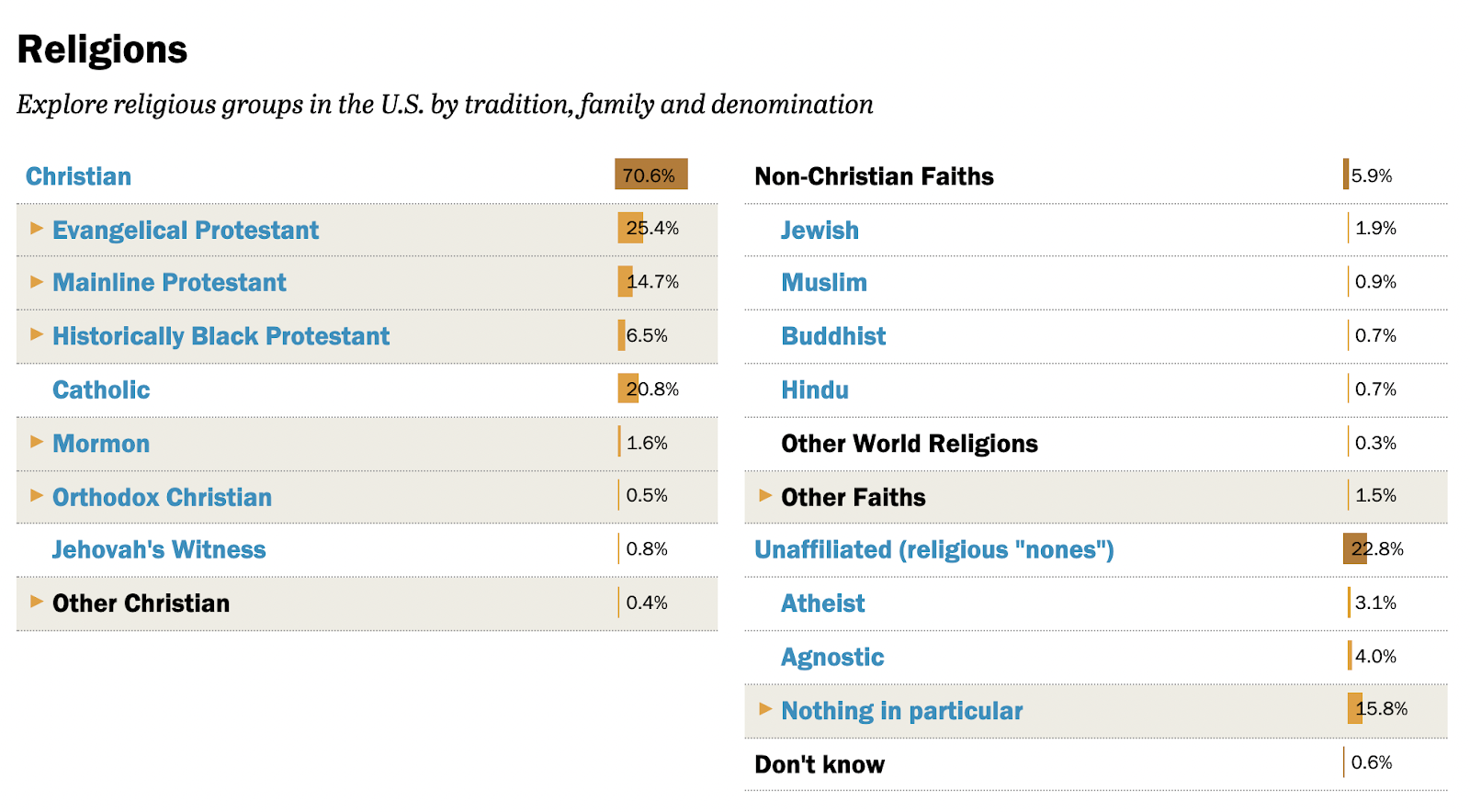Expand the Mainline Protestant arrow

click(37, 281)
